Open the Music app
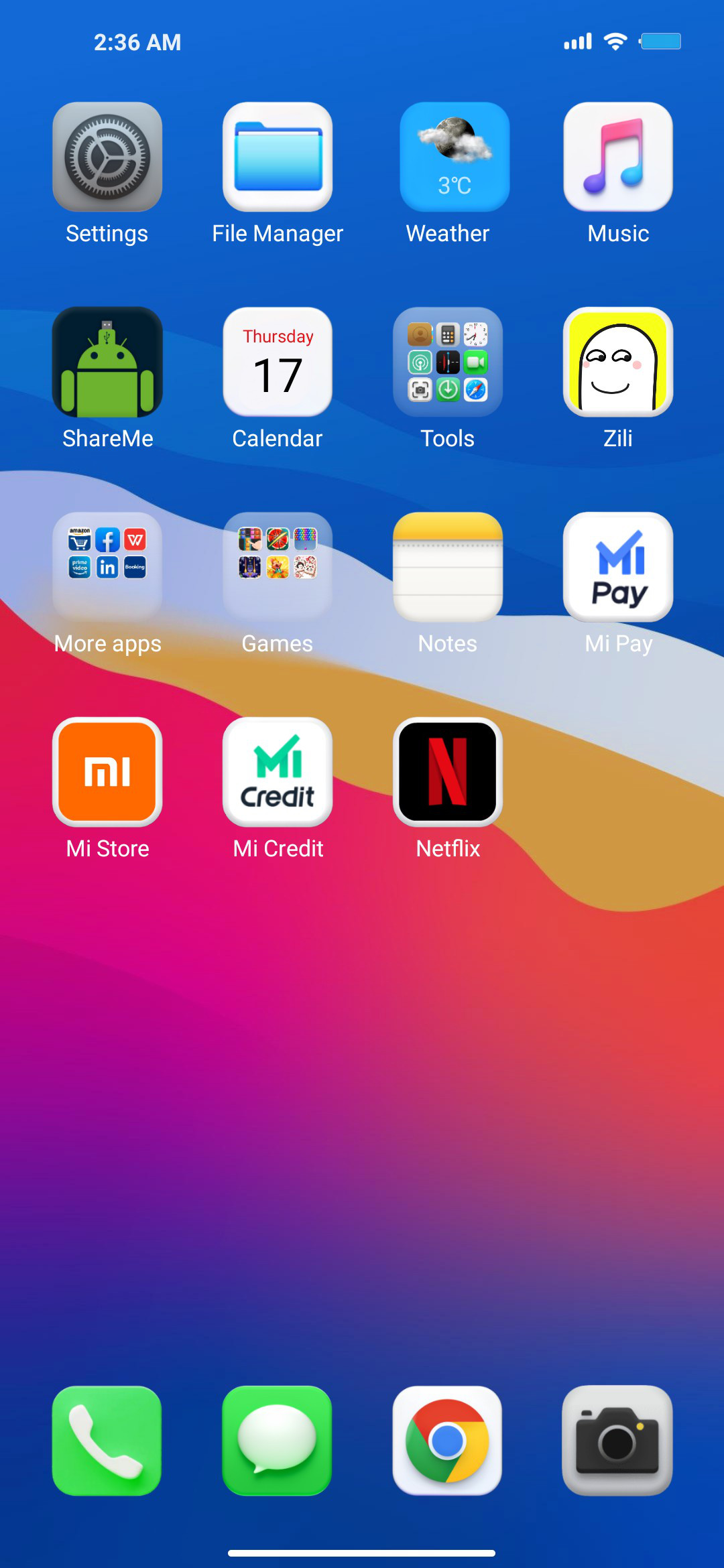The width and height of the screenshot is (724, 1568). coord(618,157)
